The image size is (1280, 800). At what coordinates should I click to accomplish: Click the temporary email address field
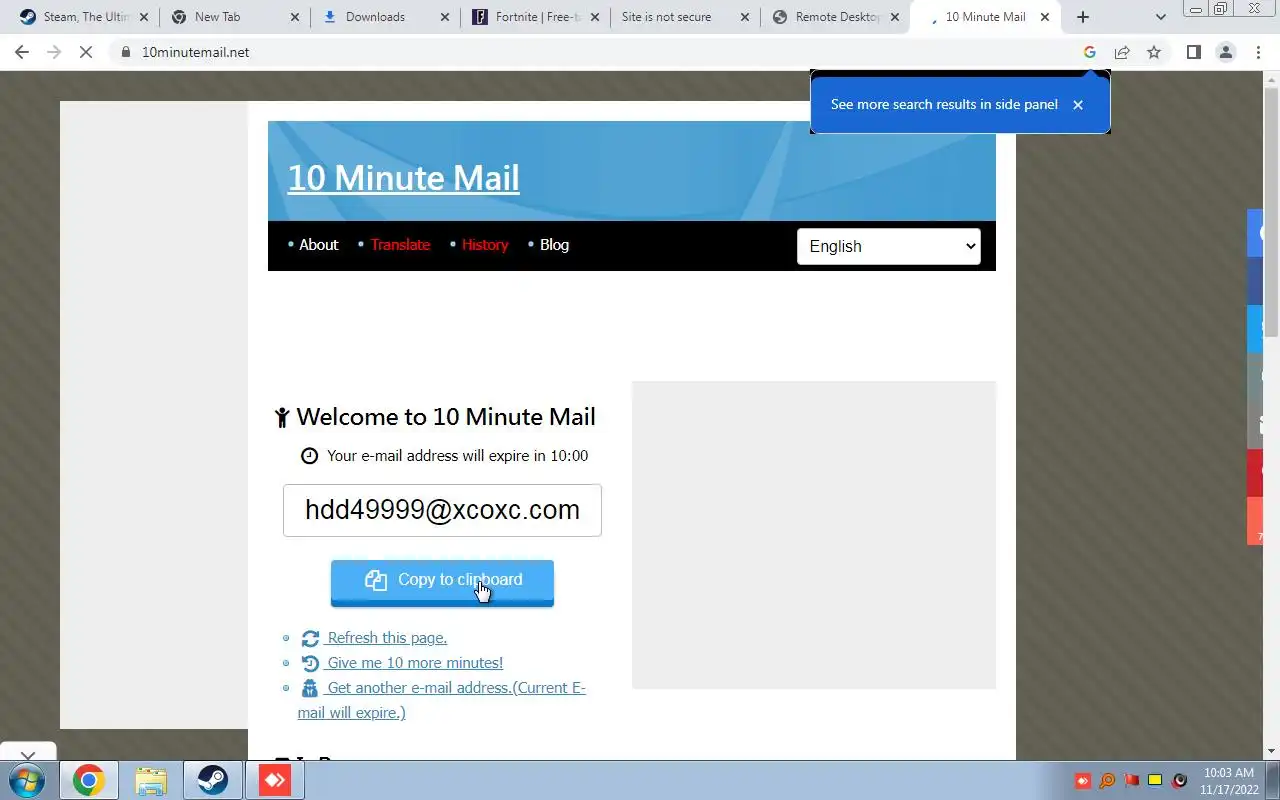coord(442,510)
